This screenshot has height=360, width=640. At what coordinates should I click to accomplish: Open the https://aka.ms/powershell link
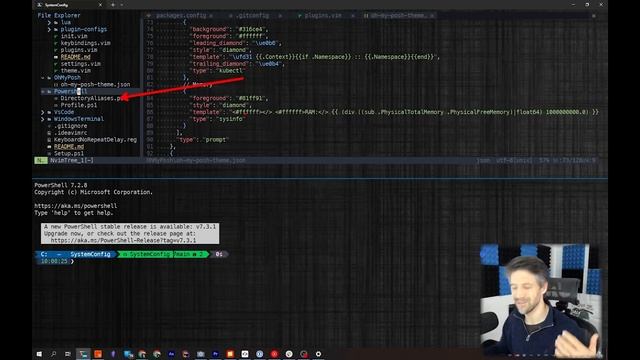[x=76, y=206]
